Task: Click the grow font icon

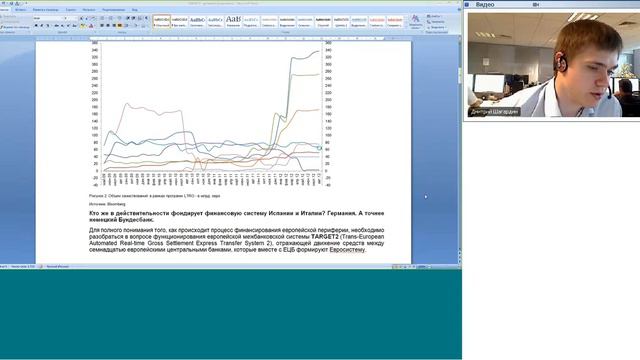Action: [81, 18]
